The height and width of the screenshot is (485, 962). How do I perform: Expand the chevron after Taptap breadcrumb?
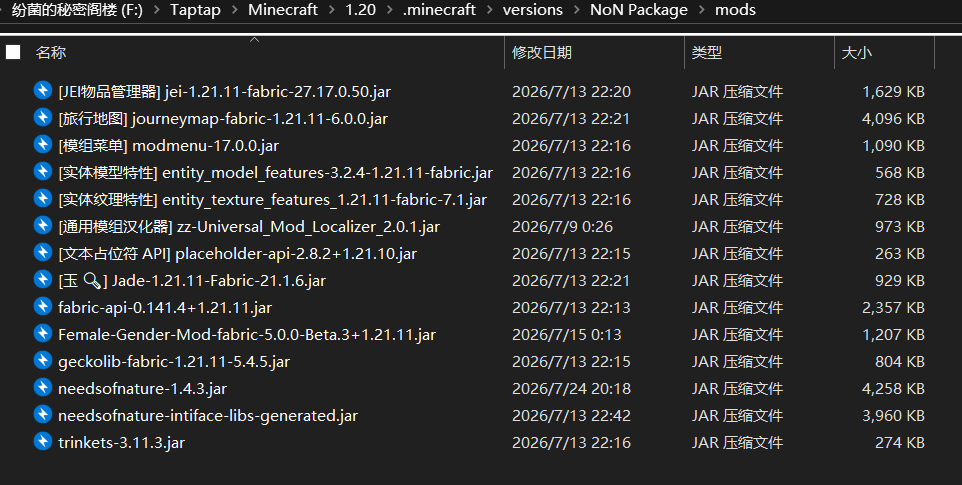(234, 10)
